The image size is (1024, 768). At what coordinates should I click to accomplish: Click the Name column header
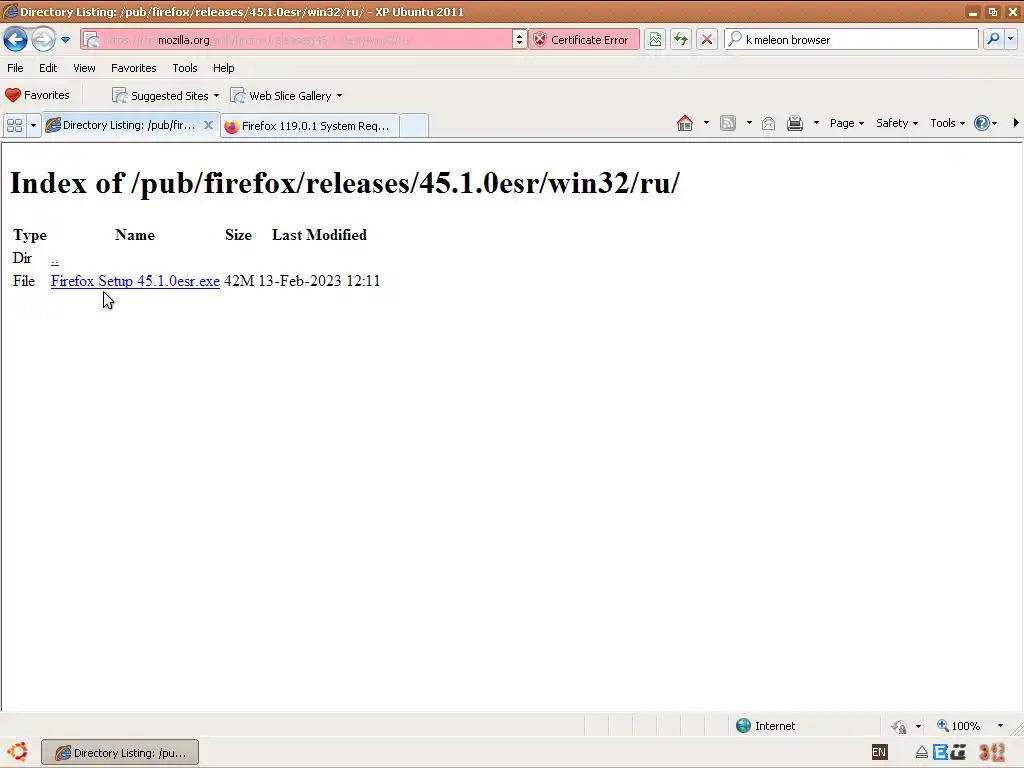[135, 235]
